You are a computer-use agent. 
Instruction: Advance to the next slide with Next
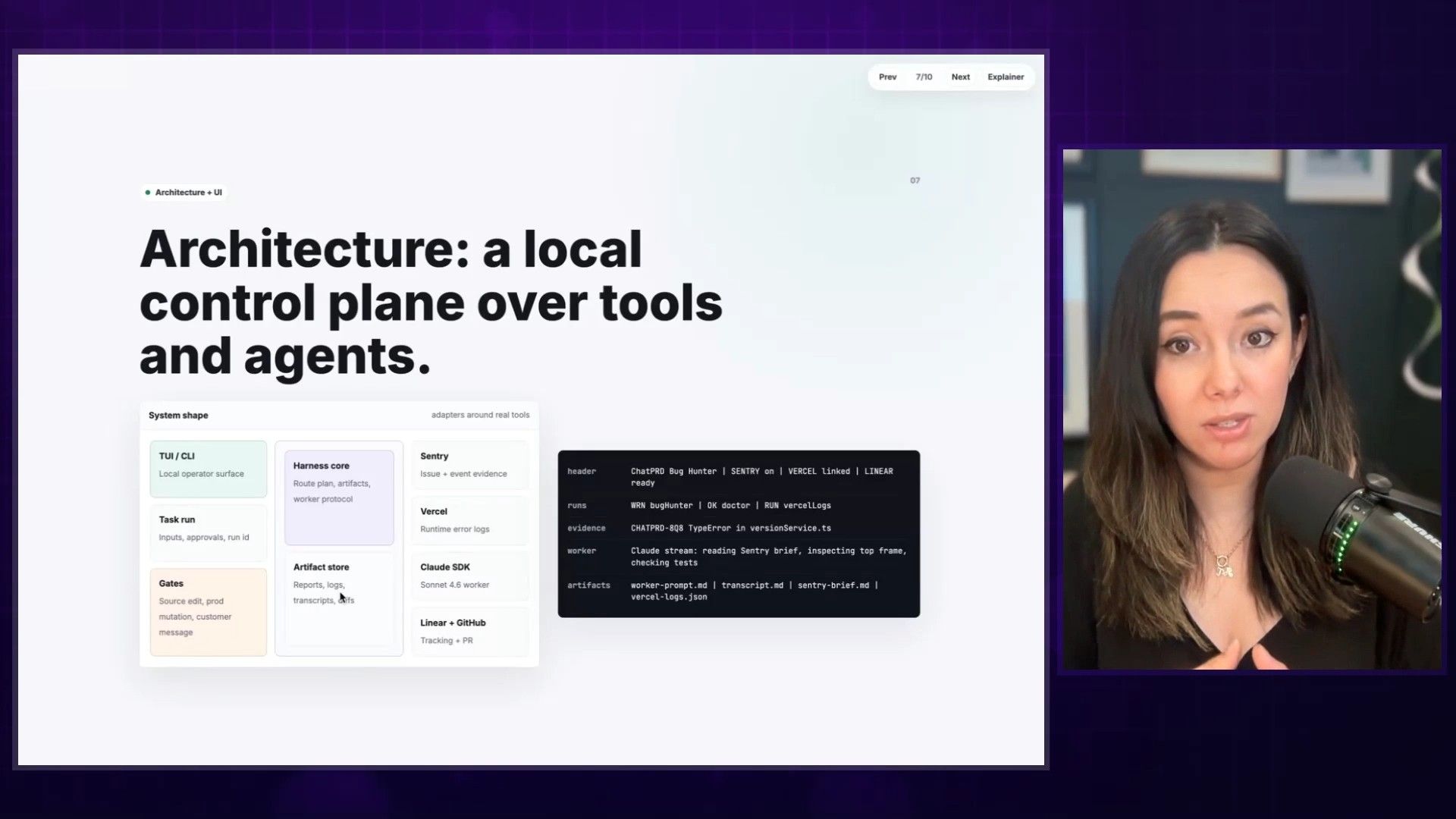pos(960,77)
